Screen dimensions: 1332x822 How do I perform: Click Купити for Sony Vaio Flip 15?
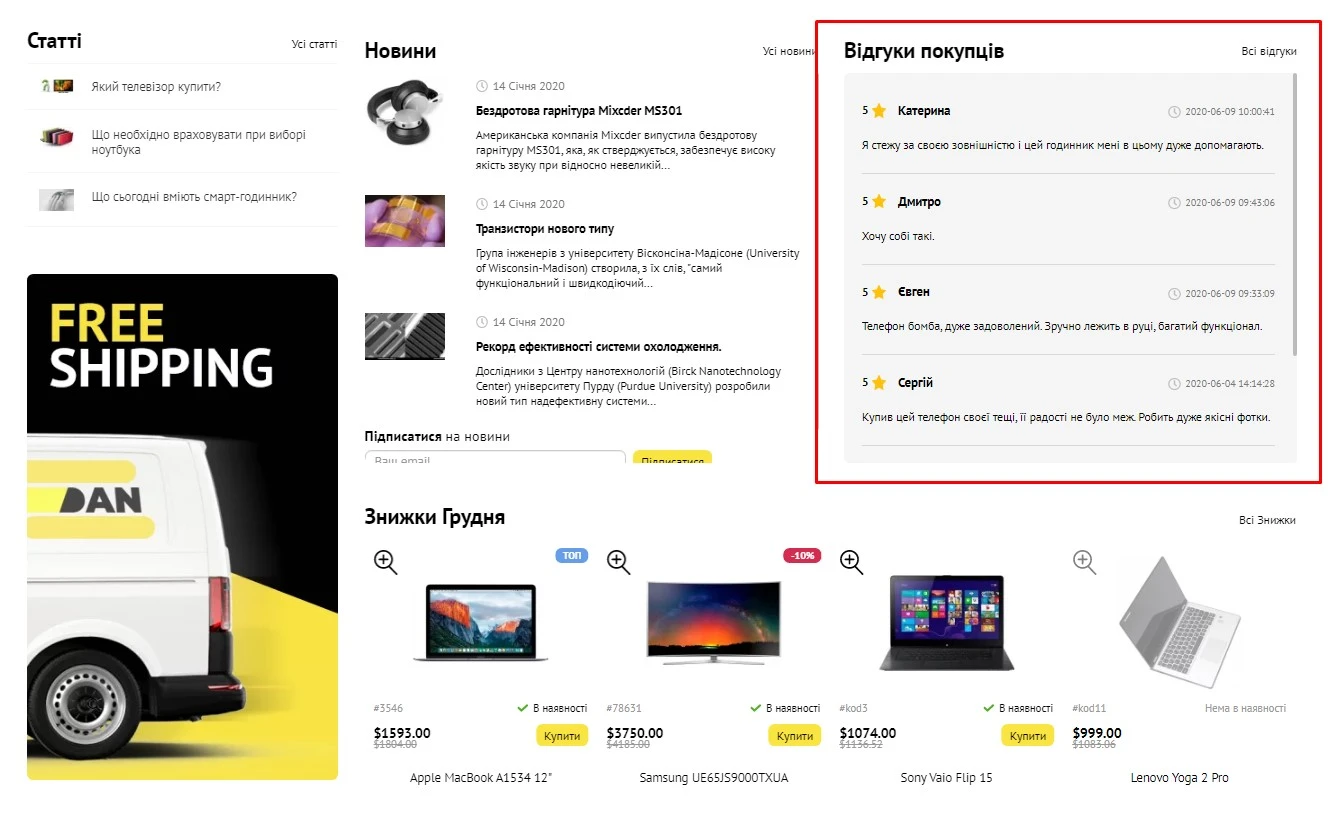[1028, 735]
